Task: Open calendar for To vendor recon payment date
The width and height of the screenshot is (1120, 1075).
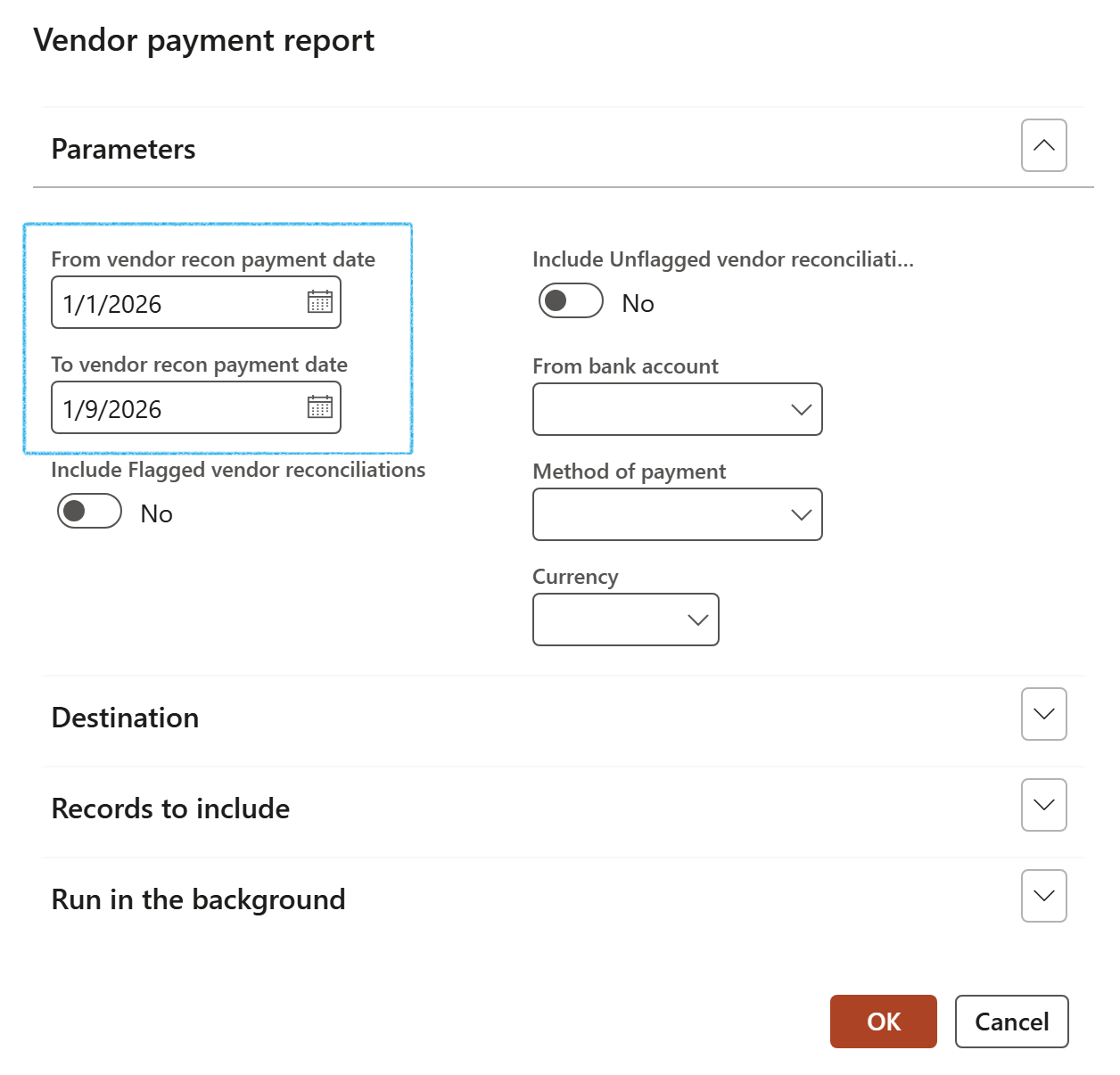Action: pyautogui.click(x=319, y=407)
